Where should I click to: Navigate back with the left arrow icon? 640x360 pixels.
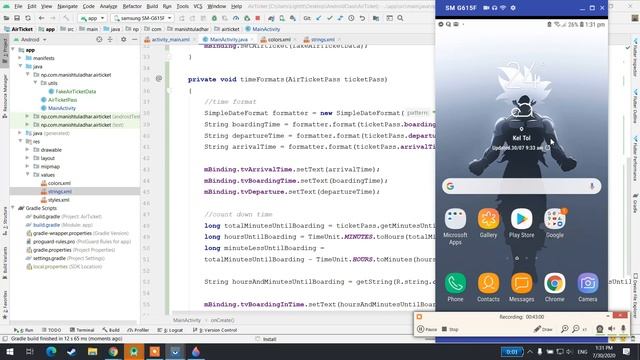pos(41,18)
